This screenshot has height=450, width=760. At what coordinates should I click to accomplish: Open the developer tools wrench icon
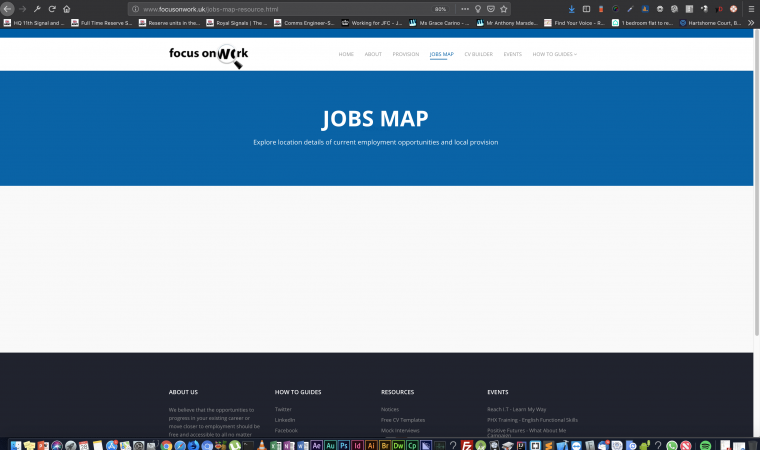tap(37, 9)
